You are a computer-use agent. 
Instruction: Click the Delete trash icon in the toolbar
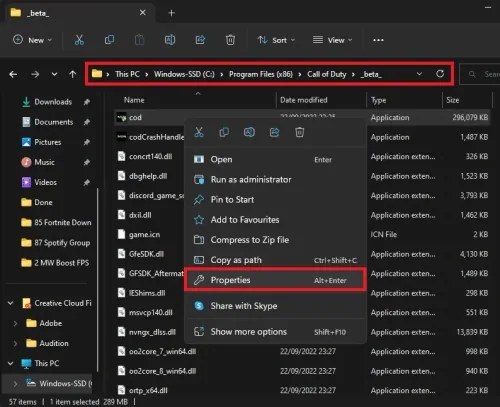pos(230,40)
